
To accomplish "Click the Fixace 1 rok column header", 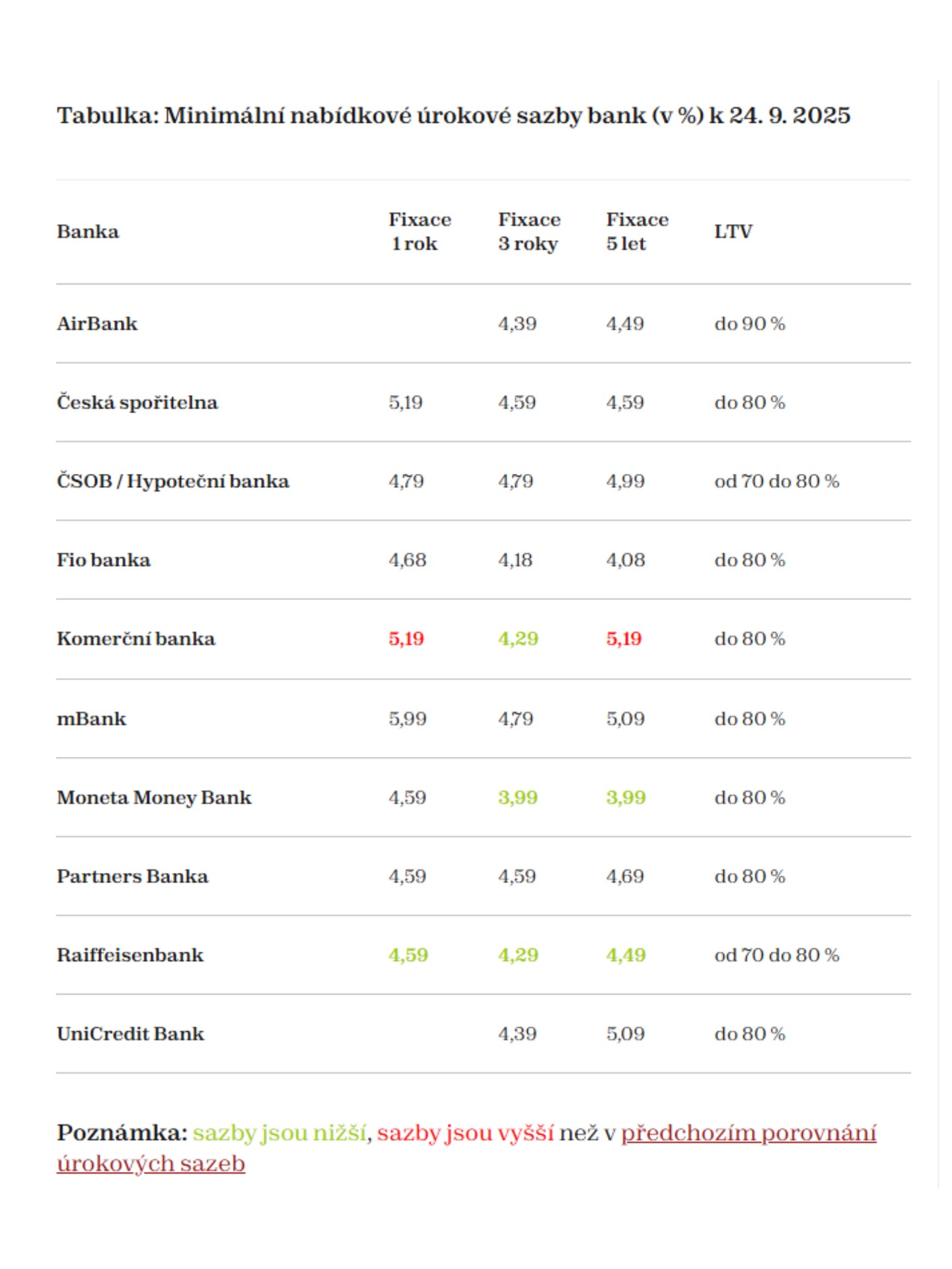I will click(x=420, y=232).
